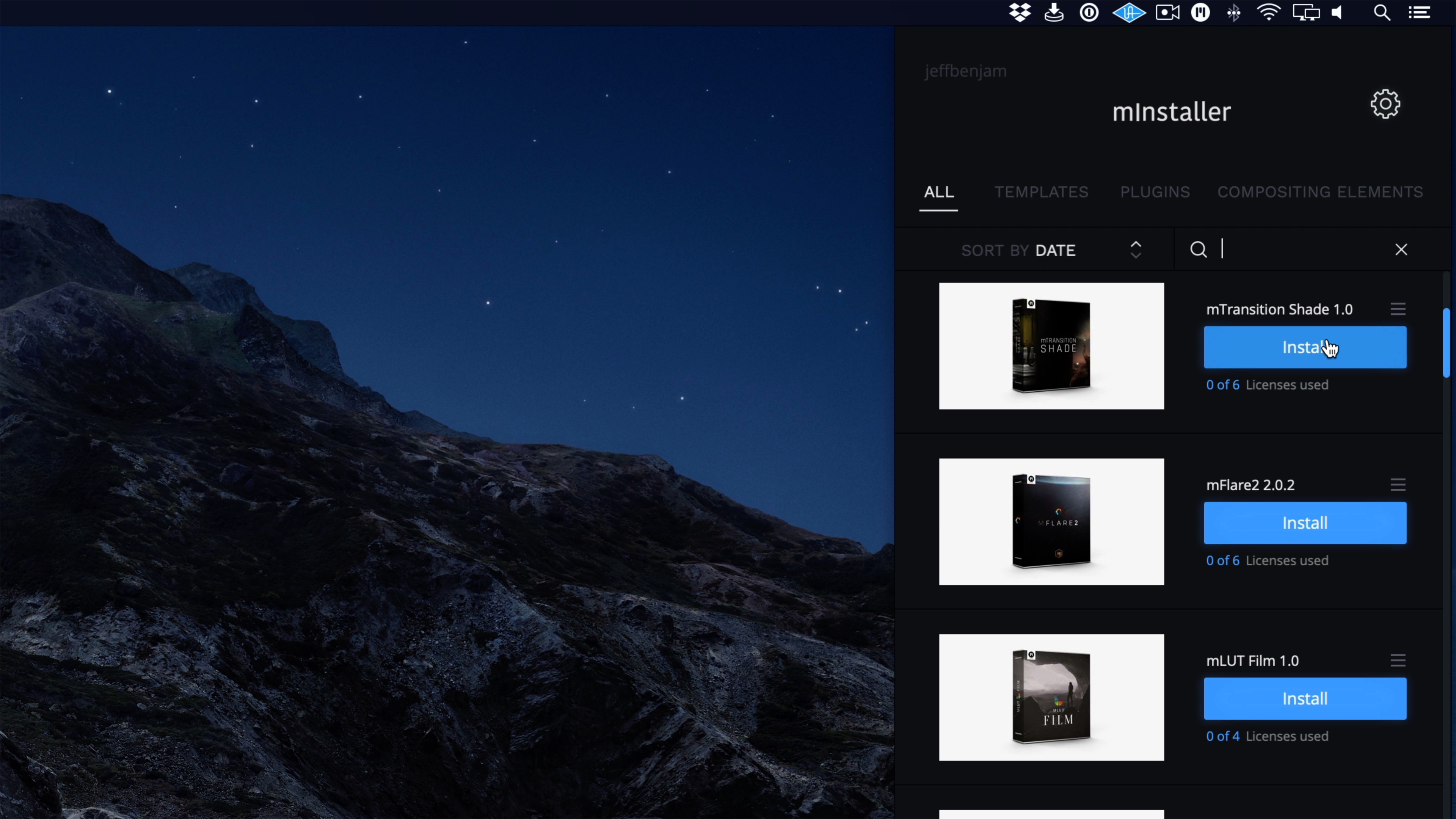Open mFlare2 hamburger options icon
The height and width of the screenshot is (819, 1456).
[1398, 485]
